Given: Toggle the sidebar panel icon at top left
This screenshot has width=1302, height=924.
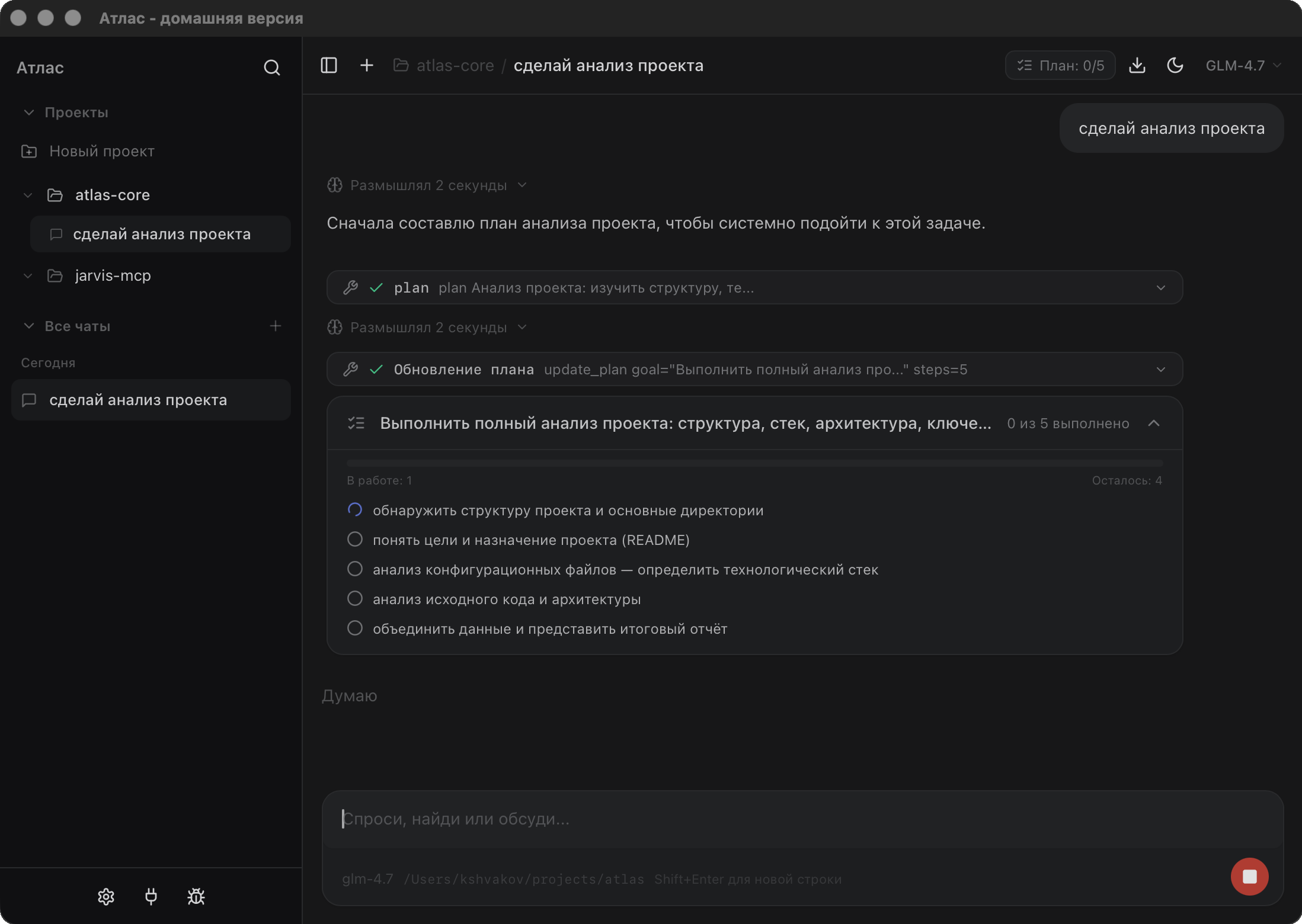Looking at the screenshot, I should click(329, 65).
